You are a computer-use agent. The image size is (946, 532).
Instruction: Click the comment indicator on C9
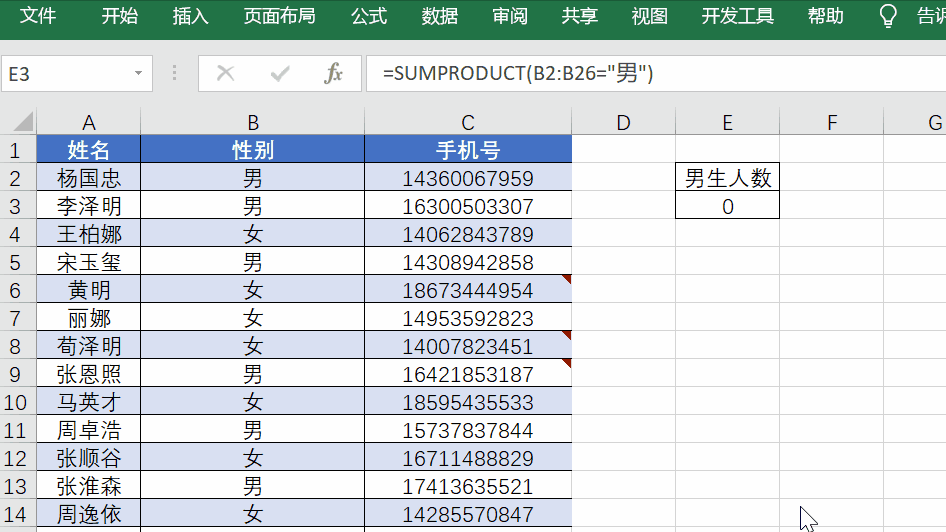tap(567, 363)
